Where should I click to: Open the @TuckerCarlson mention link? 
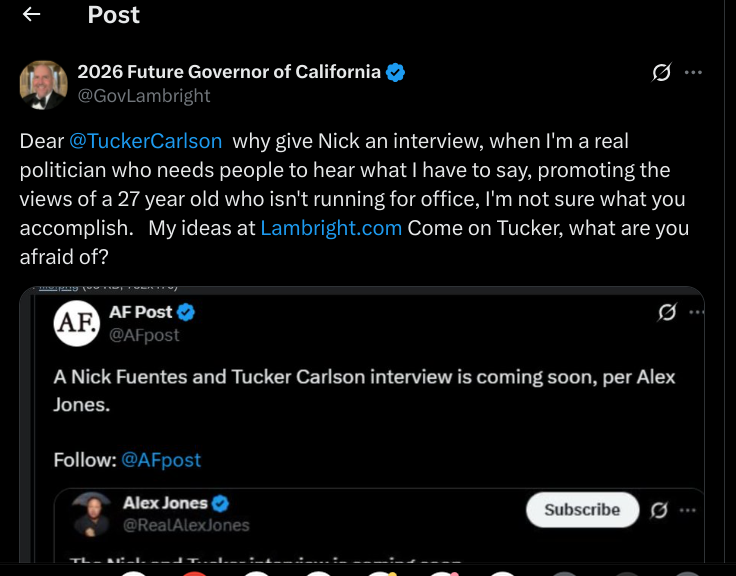coord(146,141)
